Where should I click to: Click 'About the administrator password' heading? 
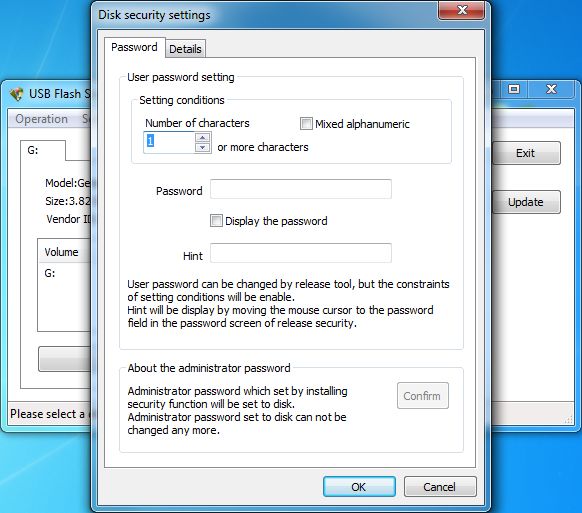tap(209, 368)
